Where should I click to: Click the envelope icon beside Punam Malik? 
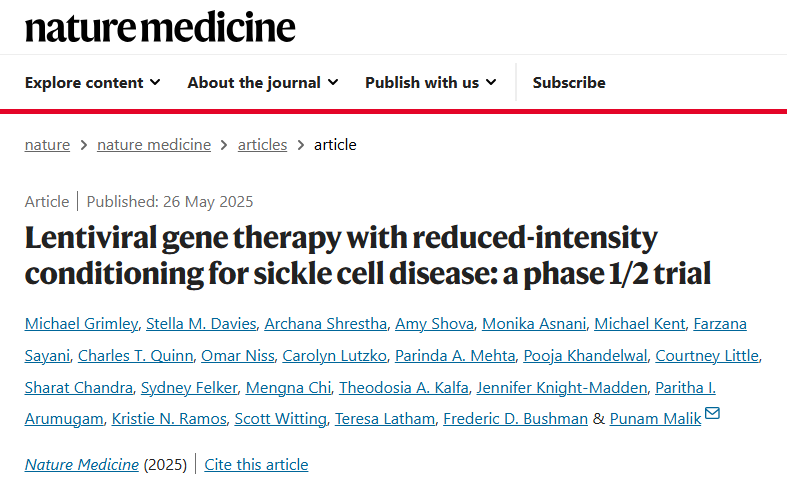712,413
